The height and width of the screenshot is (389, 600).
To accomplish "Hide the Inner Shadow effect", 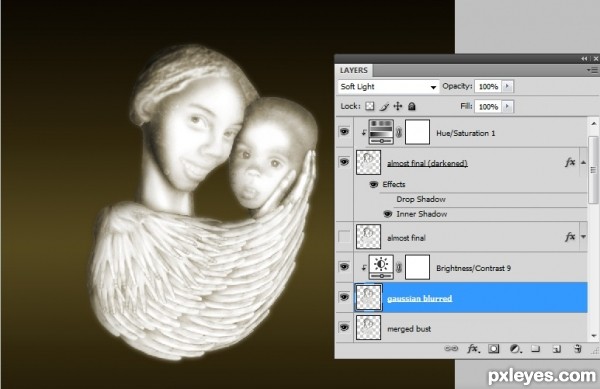I will click(x=388, y=214).
